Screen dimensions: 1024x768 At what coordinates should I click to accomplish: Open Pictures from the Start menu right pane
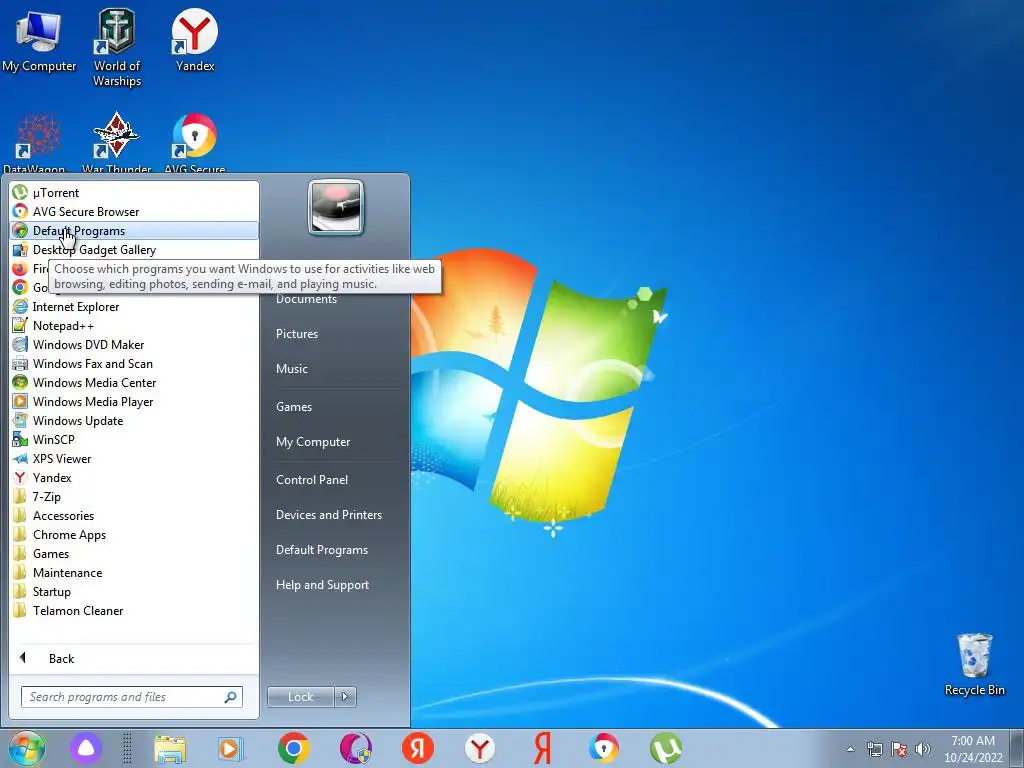pyautogui.click(x=297, y=334)
